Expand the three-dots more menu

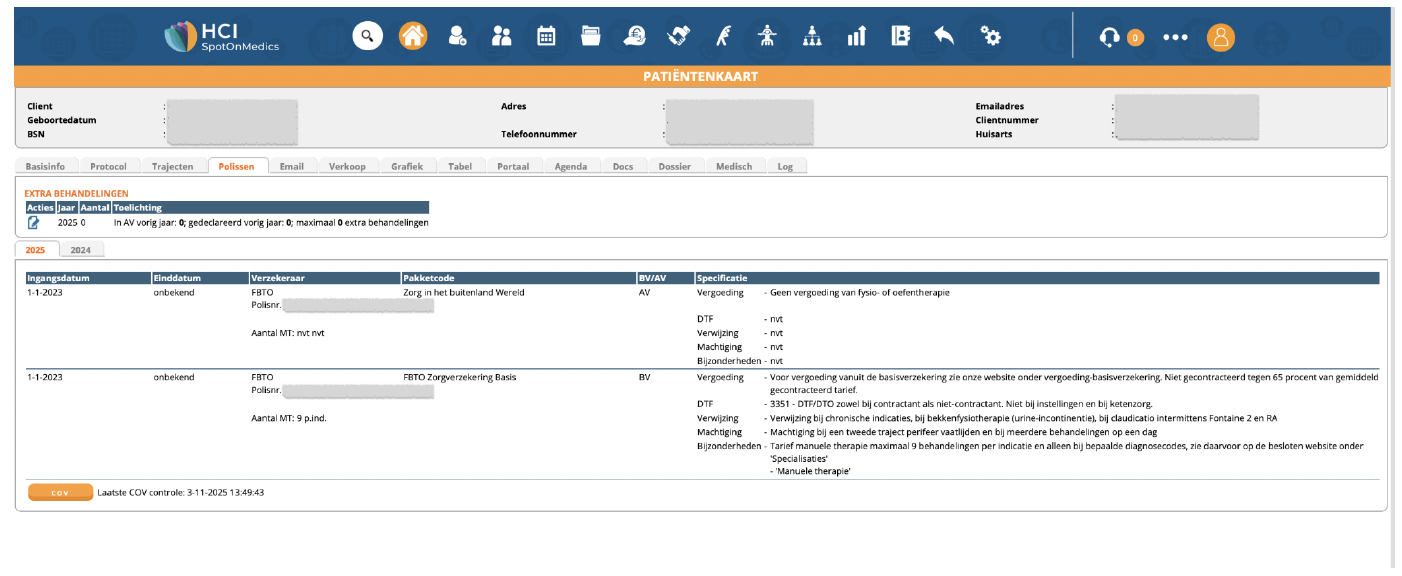tap(1175, 37)
